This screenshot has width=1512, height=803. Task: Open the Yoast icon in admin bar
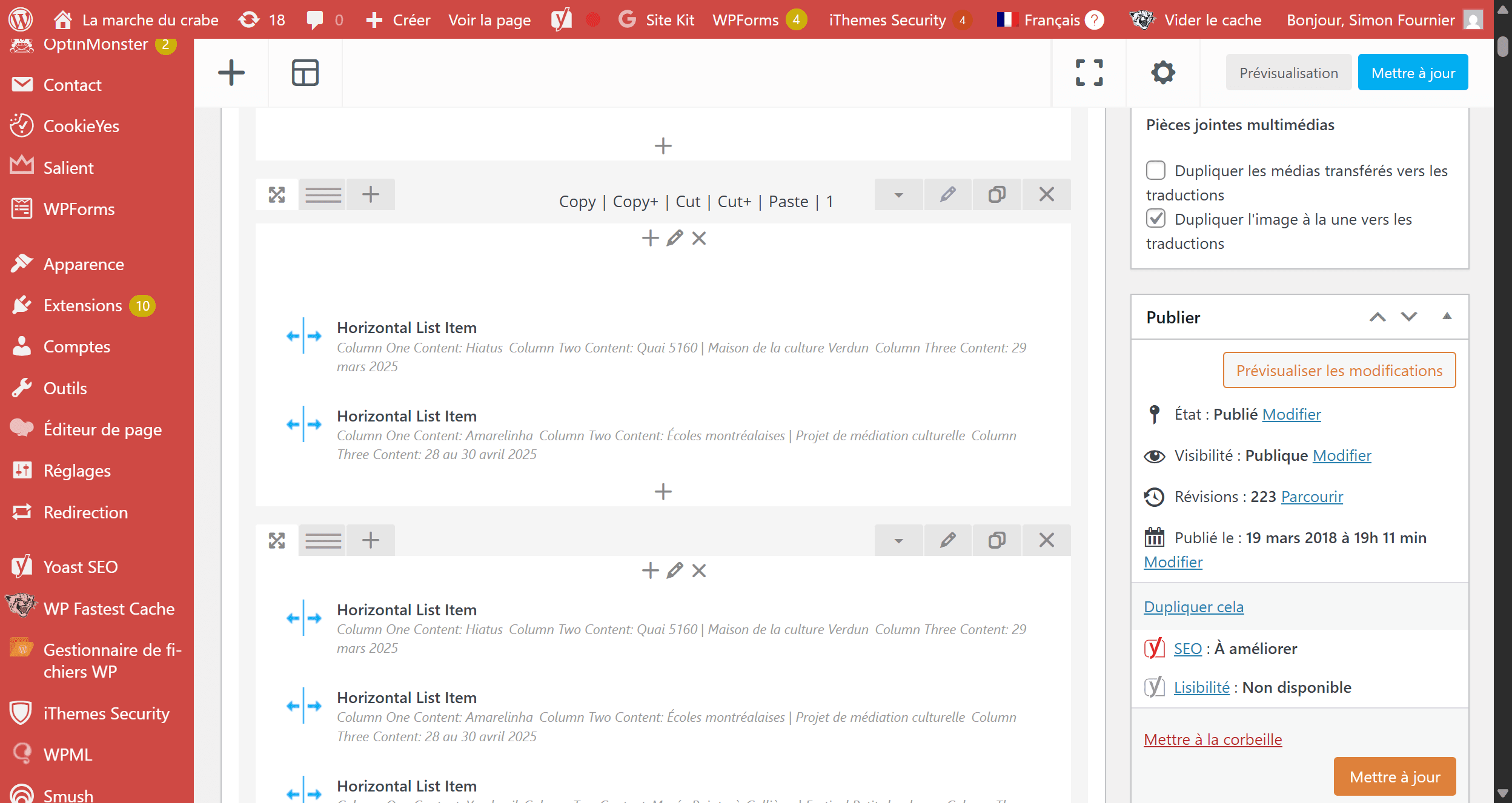562,20
